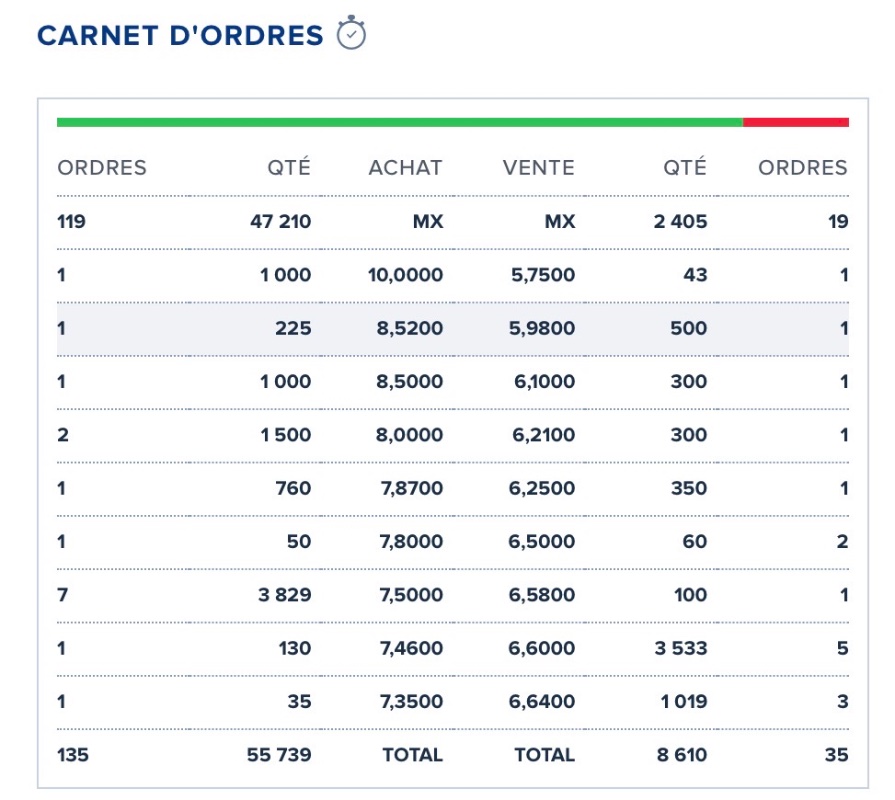Click the sell quantity 3 533
Image resolution: width=895 pixels, height=800 pixels.
(x=681, y=648)
